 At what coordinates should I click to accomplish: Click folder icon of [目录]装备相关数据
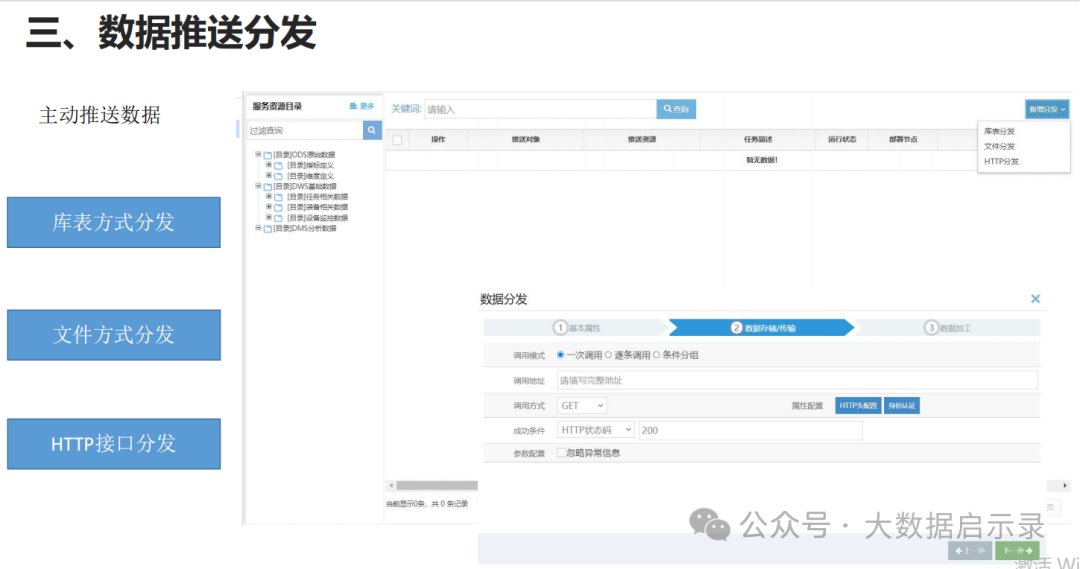tap(278, 207)
